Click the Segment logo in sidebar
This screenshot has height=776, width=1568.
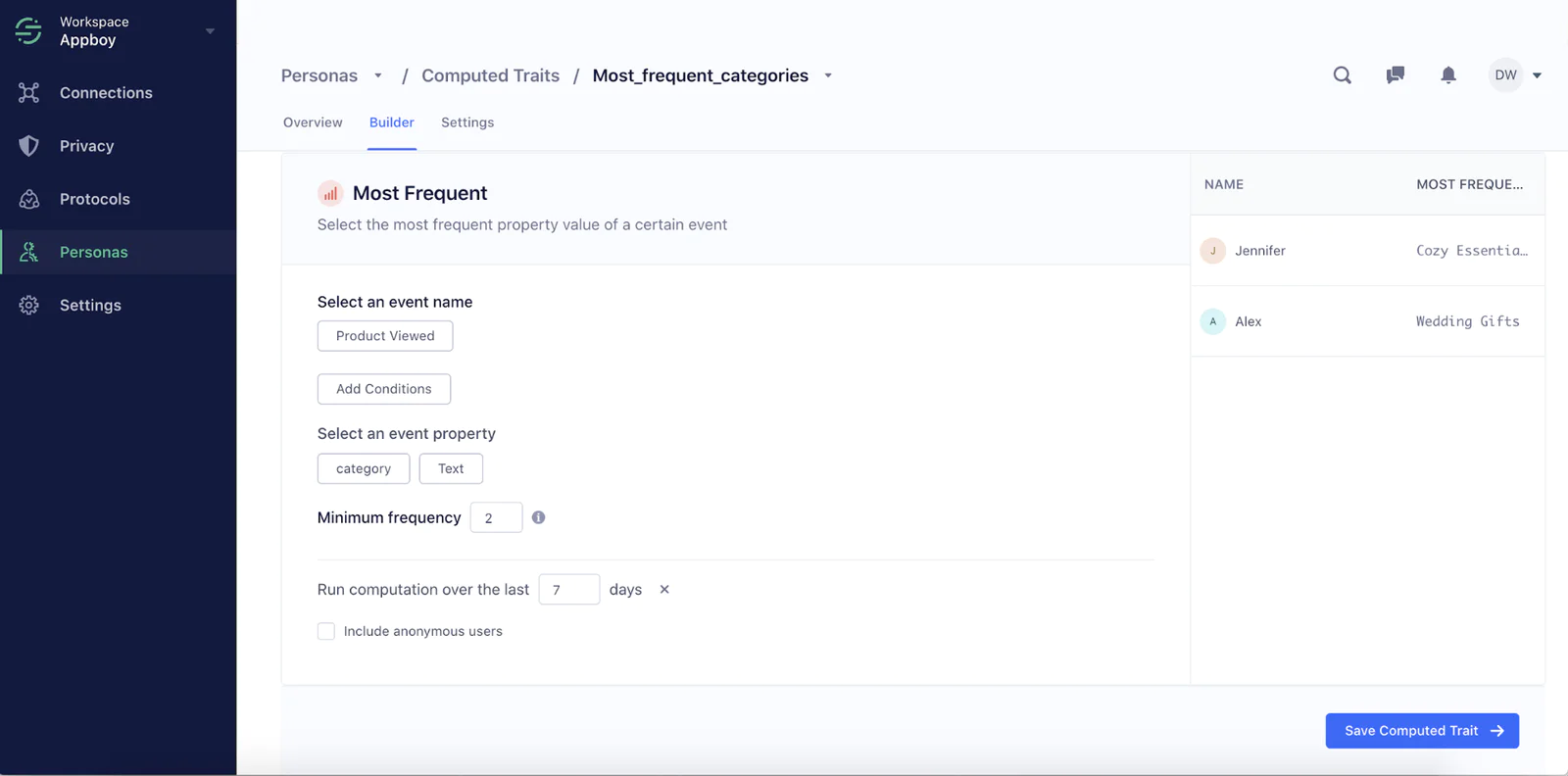pyautogui.click(x=28, y=31)
